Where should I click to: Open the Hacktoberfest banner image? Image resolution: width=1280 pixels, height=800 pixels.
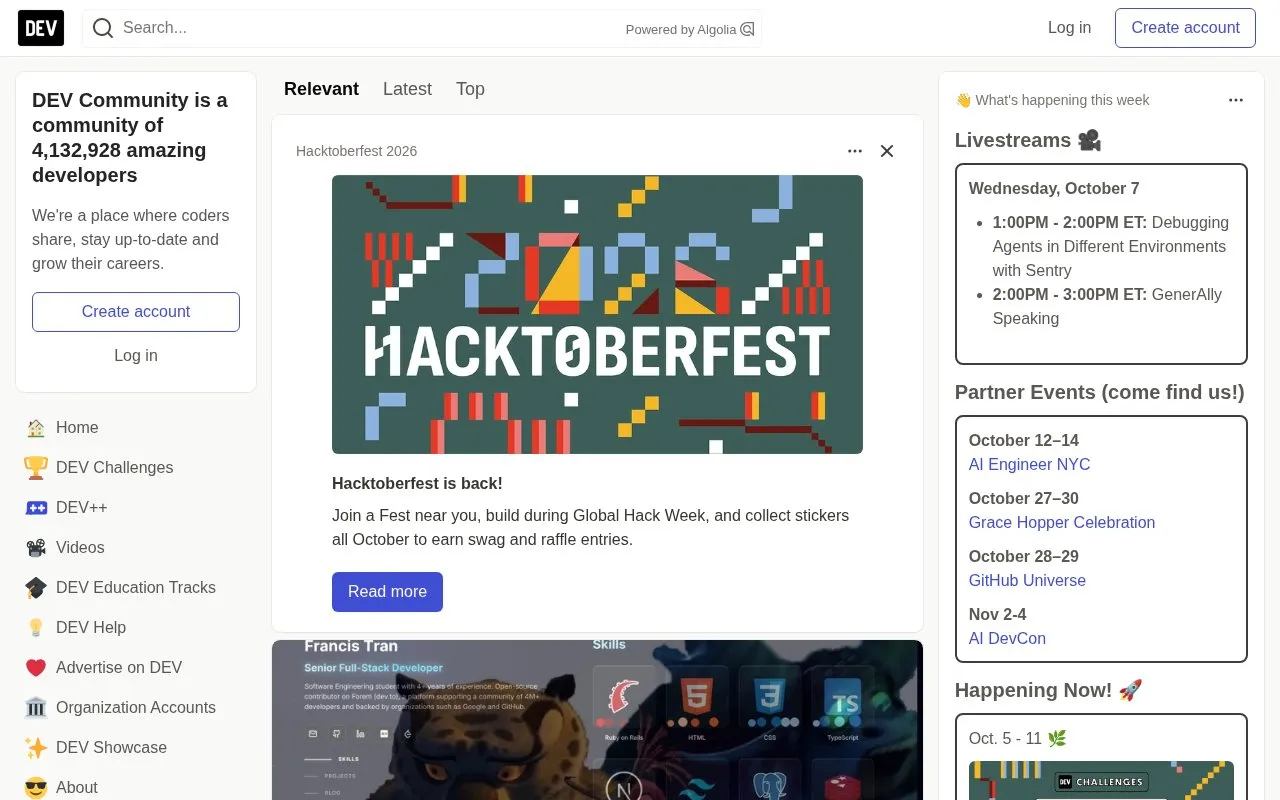coord(597,315)
